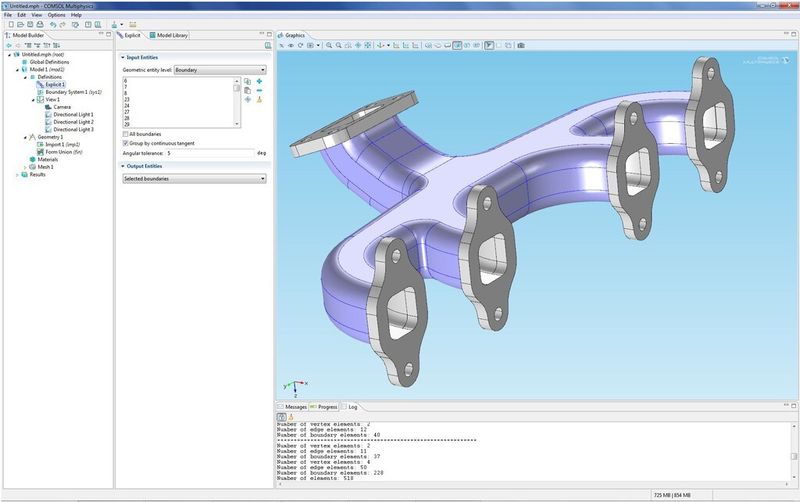Image resolution: width=800 pixels, height=502 pixels.
Task: Open the Selected boundaries output dropdown
Action: pyautogui.click(x=194, y=179)
